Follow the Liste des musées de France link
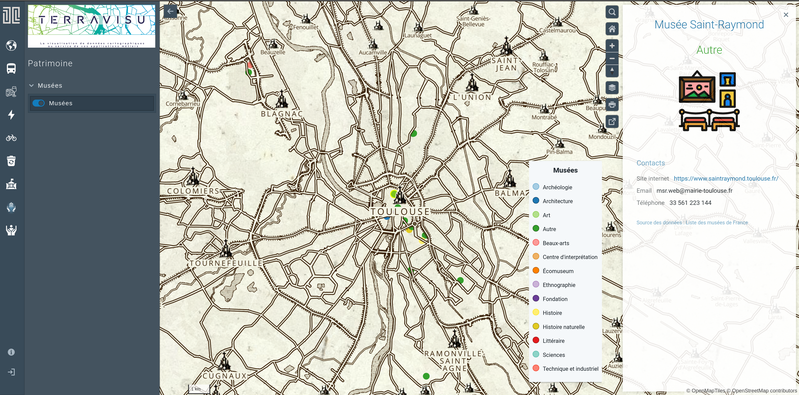799x395 pixels. [716, 223]
